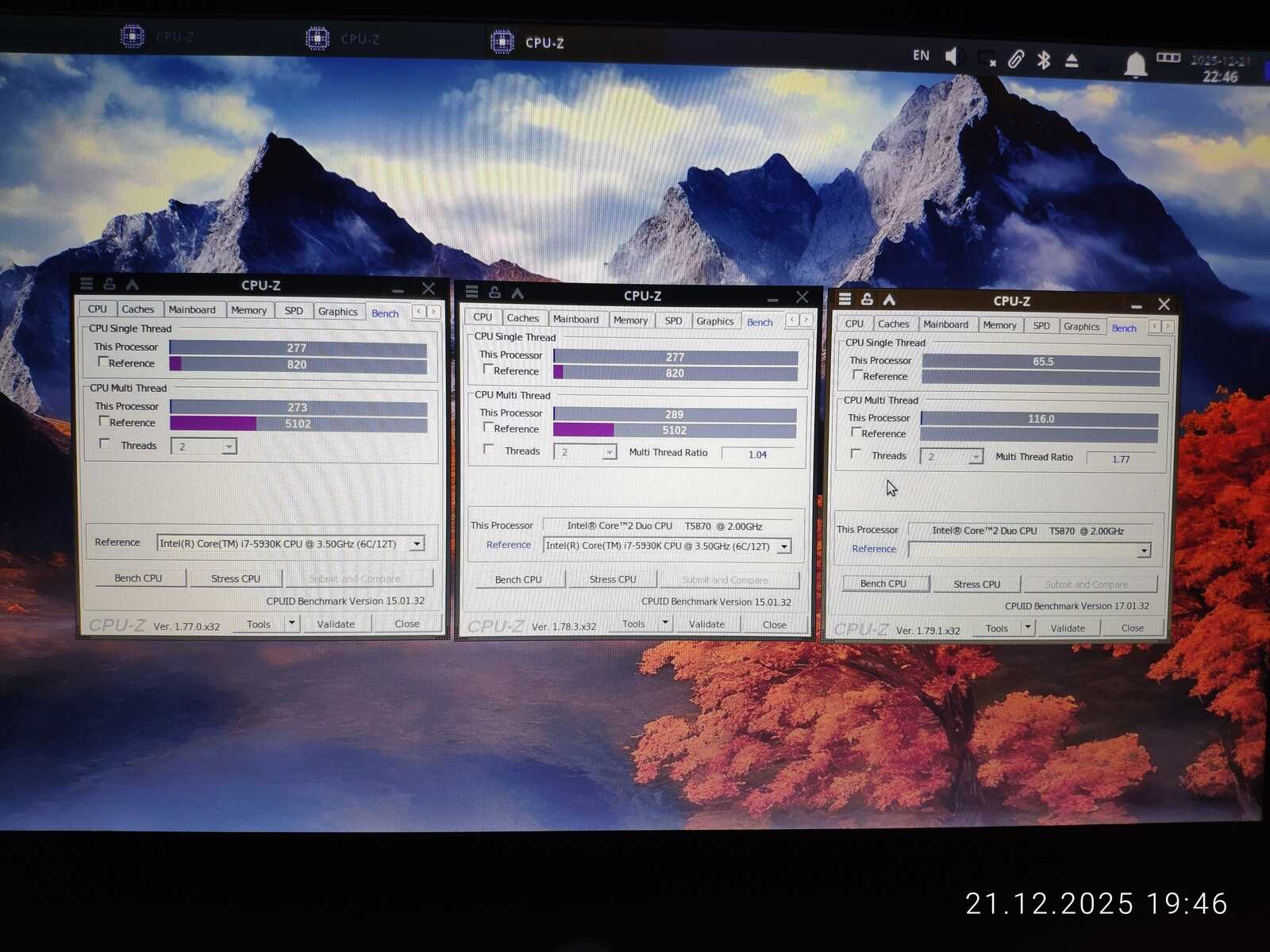
Task: Tick Single Thread Reference checkbox in CPU-Z 1.79
Action: pyautogui.click(x=857, y=374)
